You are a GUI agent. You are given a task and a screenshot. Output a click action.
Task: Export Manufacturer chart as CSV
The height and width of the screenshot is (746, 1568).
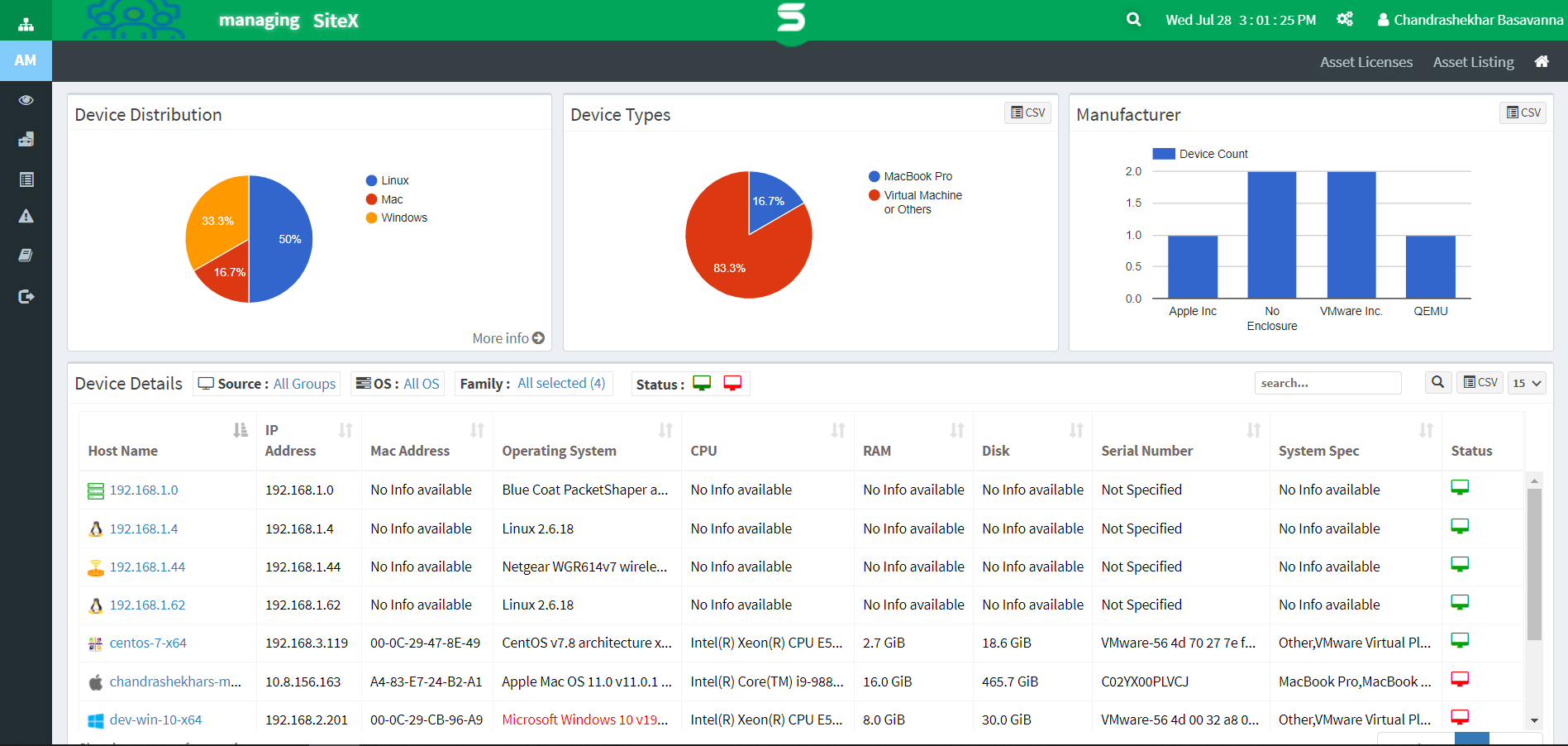click(1523, 112)
